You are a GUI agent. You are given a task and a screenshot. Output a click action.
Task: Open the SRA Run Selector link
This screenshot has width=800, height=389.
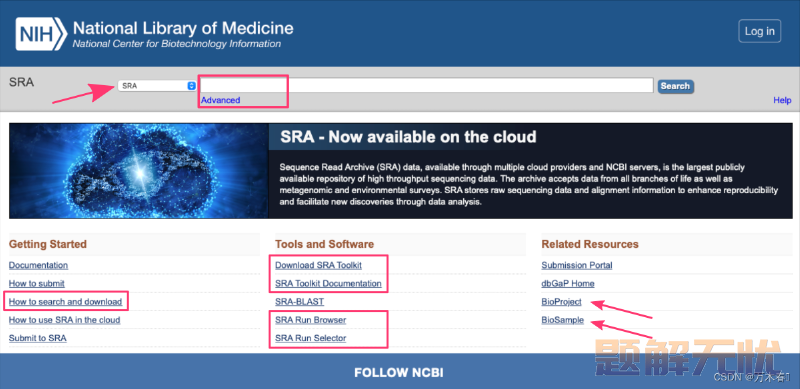(x=311, y=338)
